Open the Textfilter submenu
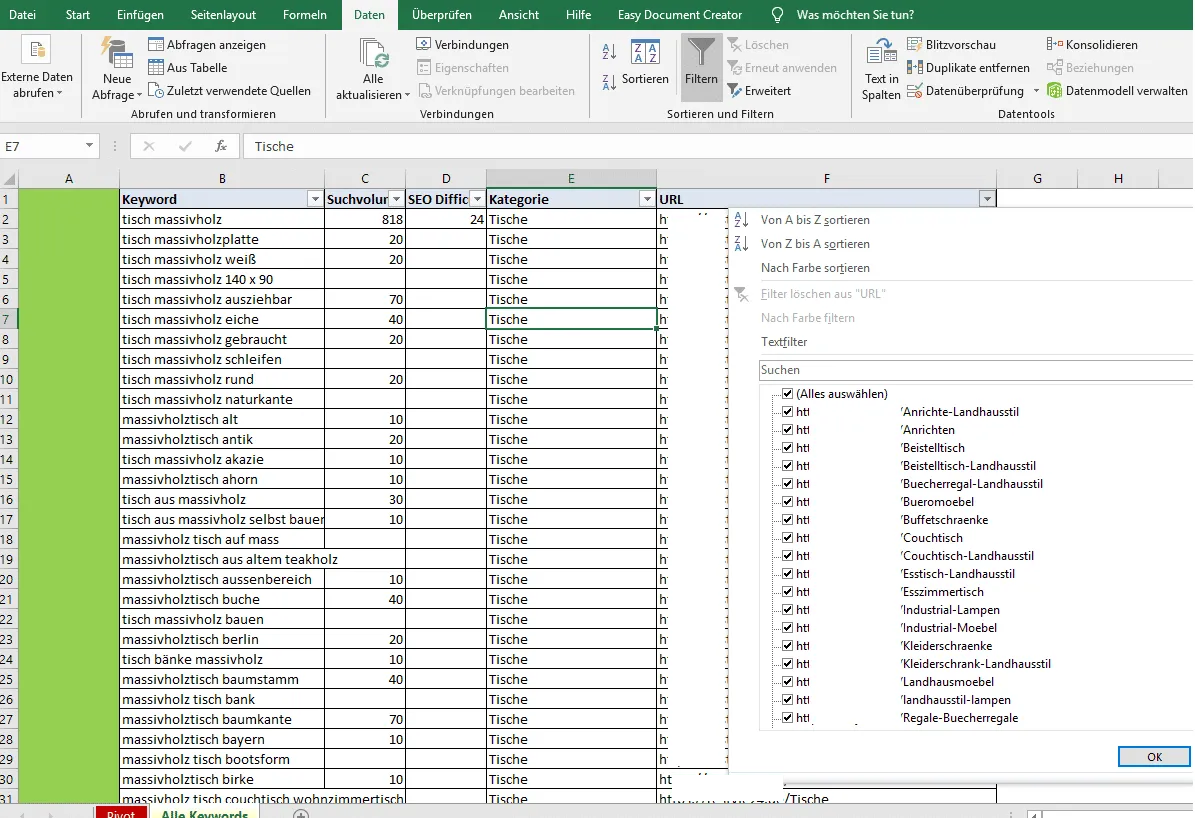1195x818 pixels. pos(783,342)
